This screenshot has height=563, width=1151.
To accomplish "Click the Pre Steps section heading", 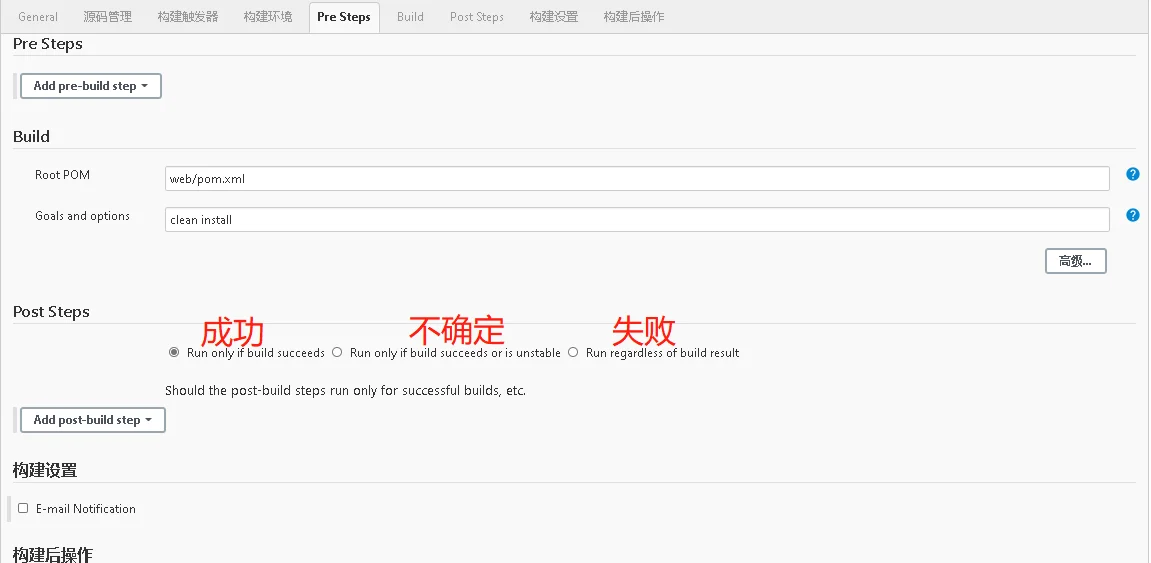I will [x=48, y=44].
